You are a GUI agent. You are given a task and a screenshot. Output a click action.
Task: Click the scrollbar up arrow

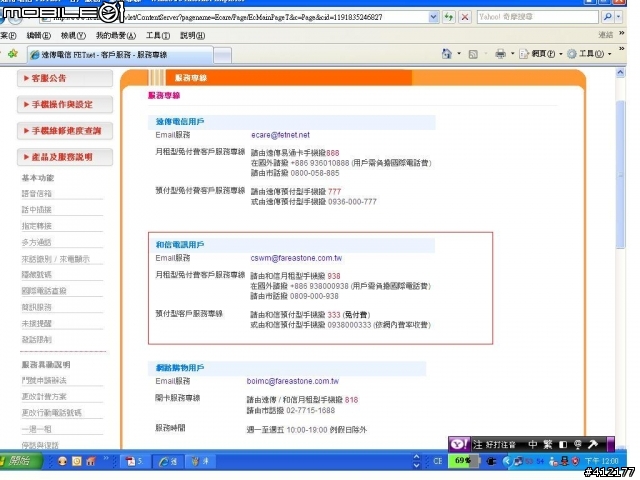(x=620, y=73)
